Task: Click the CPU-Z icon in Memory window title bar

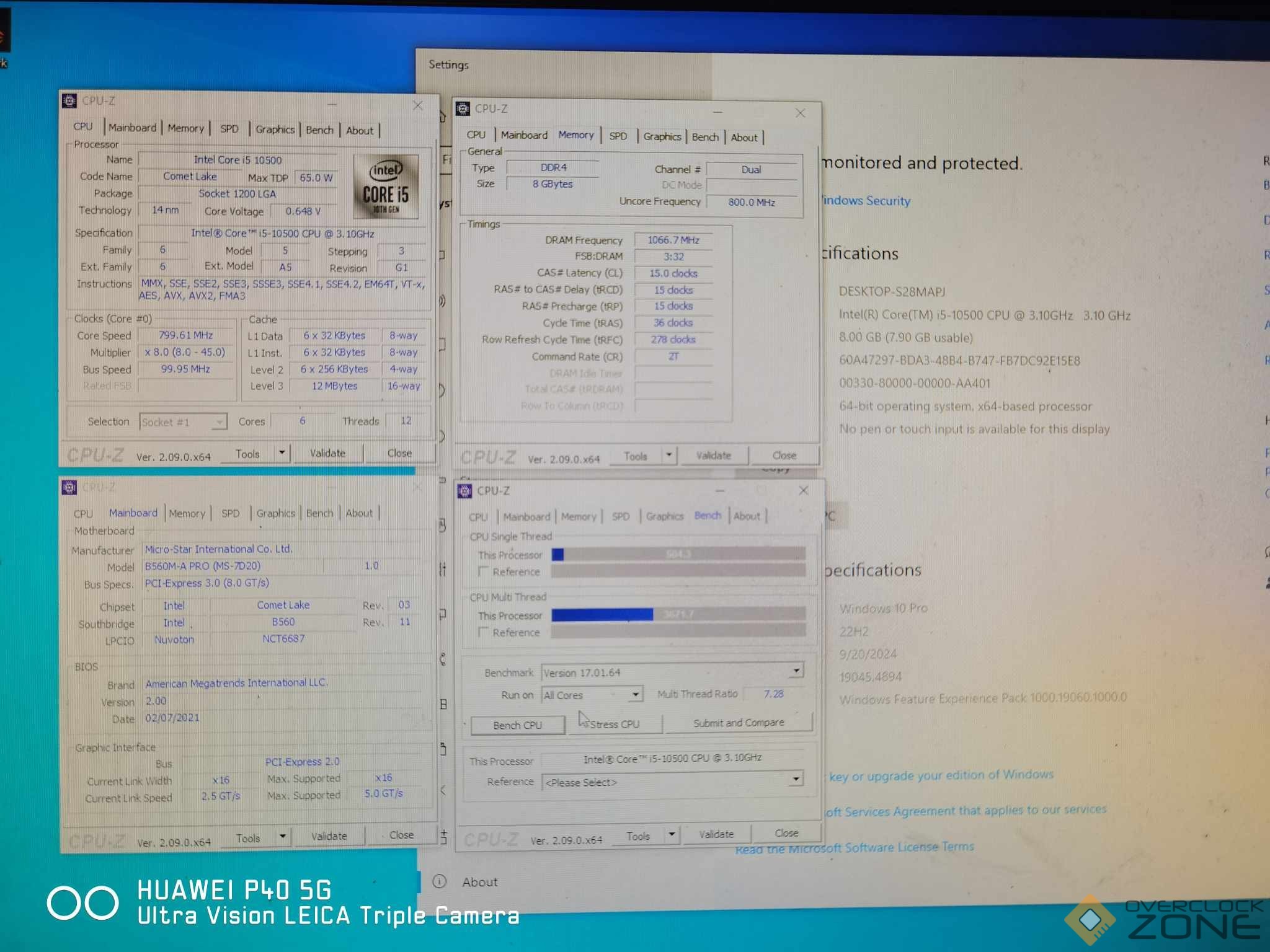Action: pyautogui.click(x=463, y=109)
